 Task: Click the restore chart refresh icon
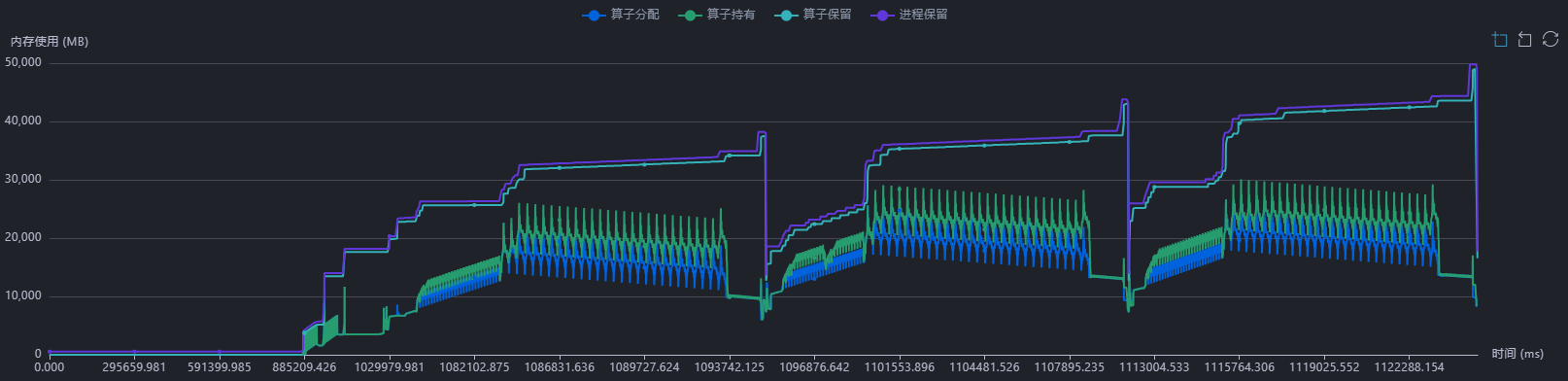click(1551, 40)
